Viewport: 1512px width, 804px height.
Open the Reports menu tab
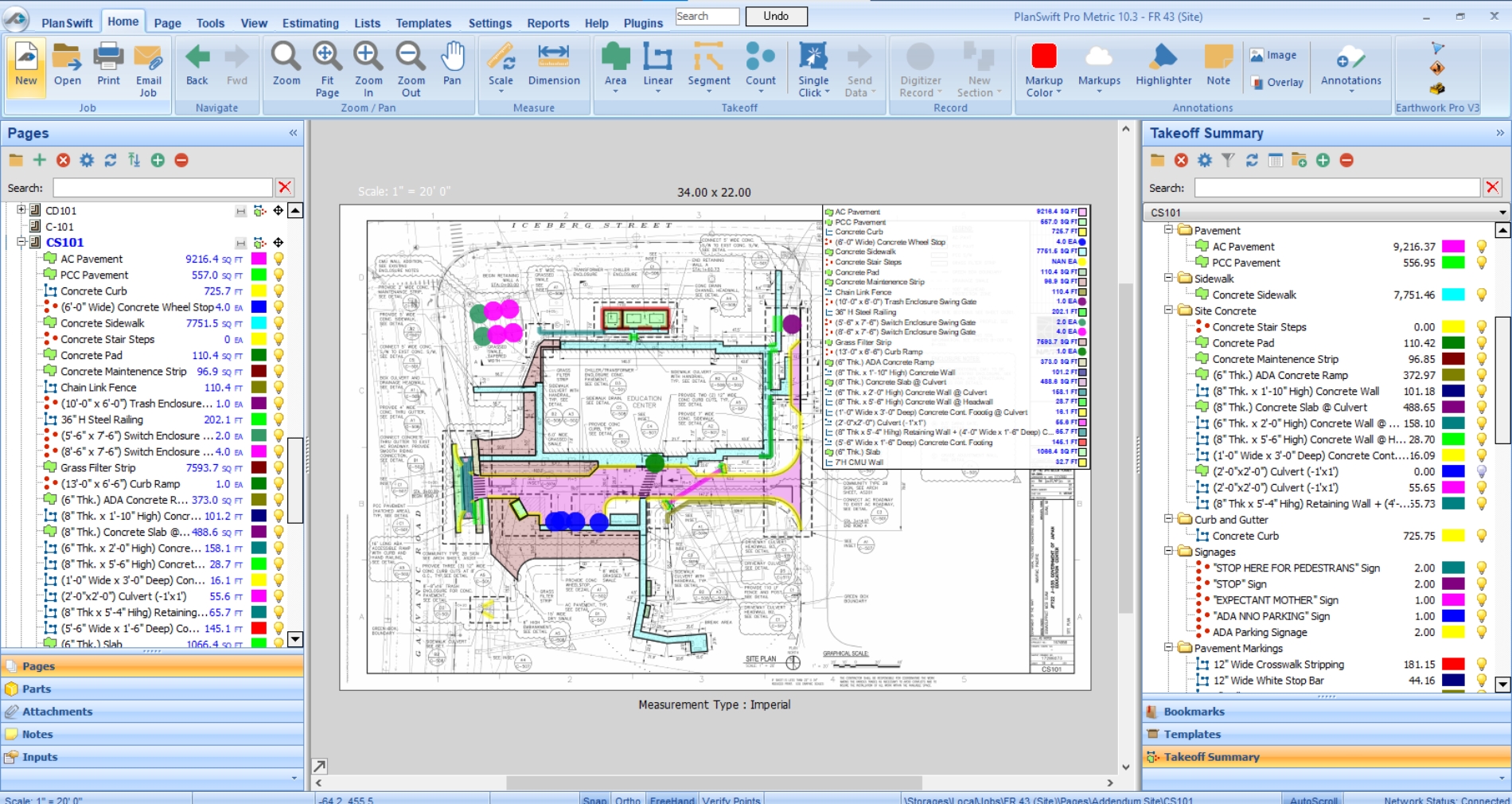548,23
